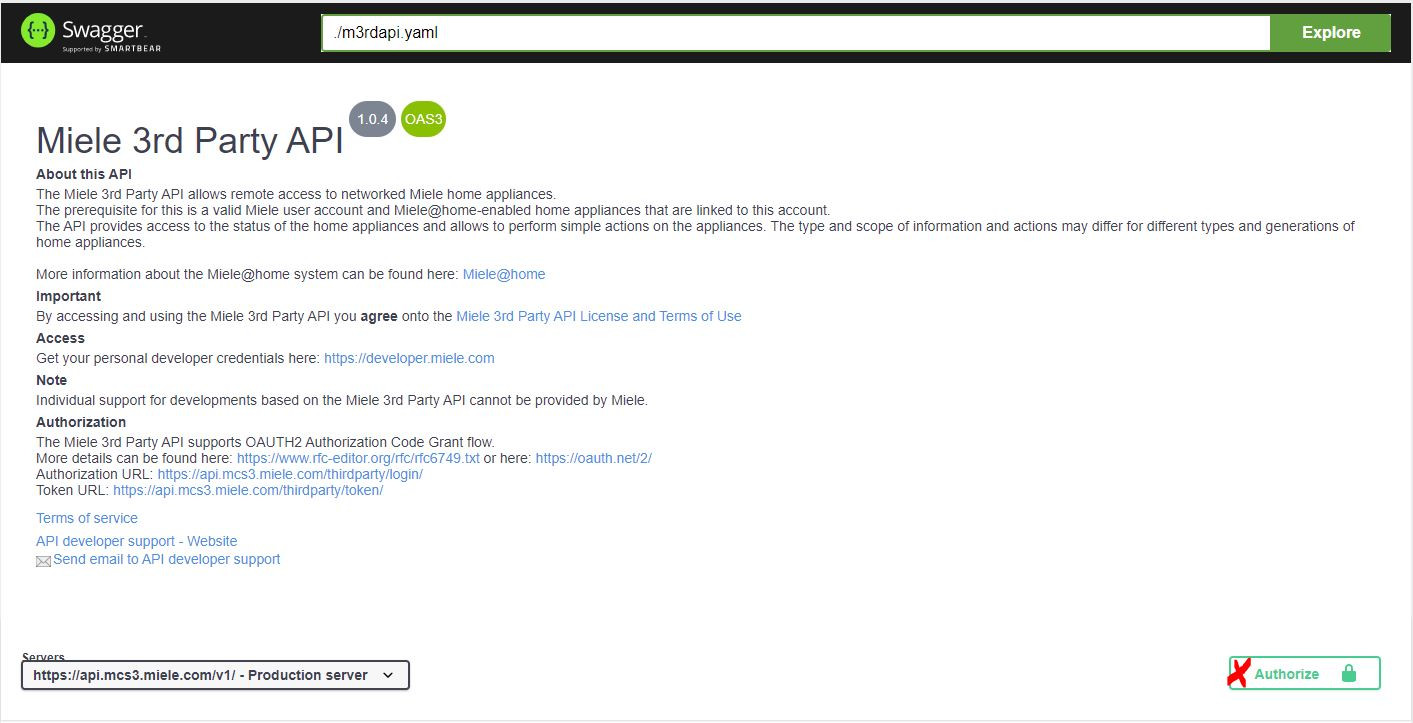Click the Authorize button label
The image size is (1413, 723).
(1286, 674)
